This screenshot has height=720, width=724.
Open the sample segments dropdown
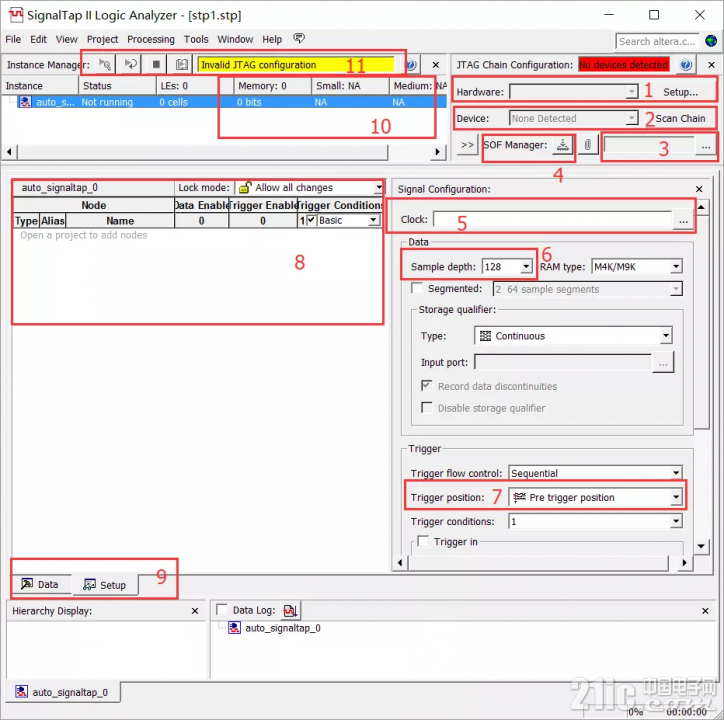676,289
